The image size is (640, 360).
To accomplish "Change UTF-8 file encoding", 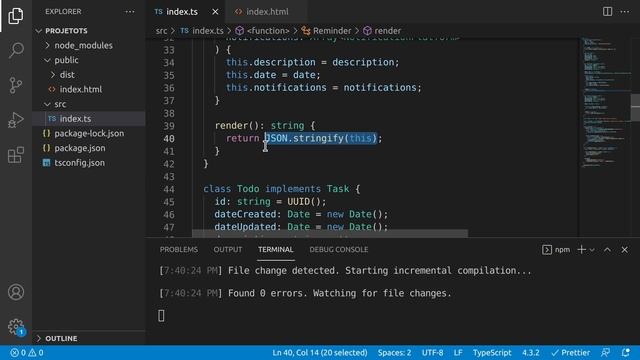I will (x=432, y=353).
